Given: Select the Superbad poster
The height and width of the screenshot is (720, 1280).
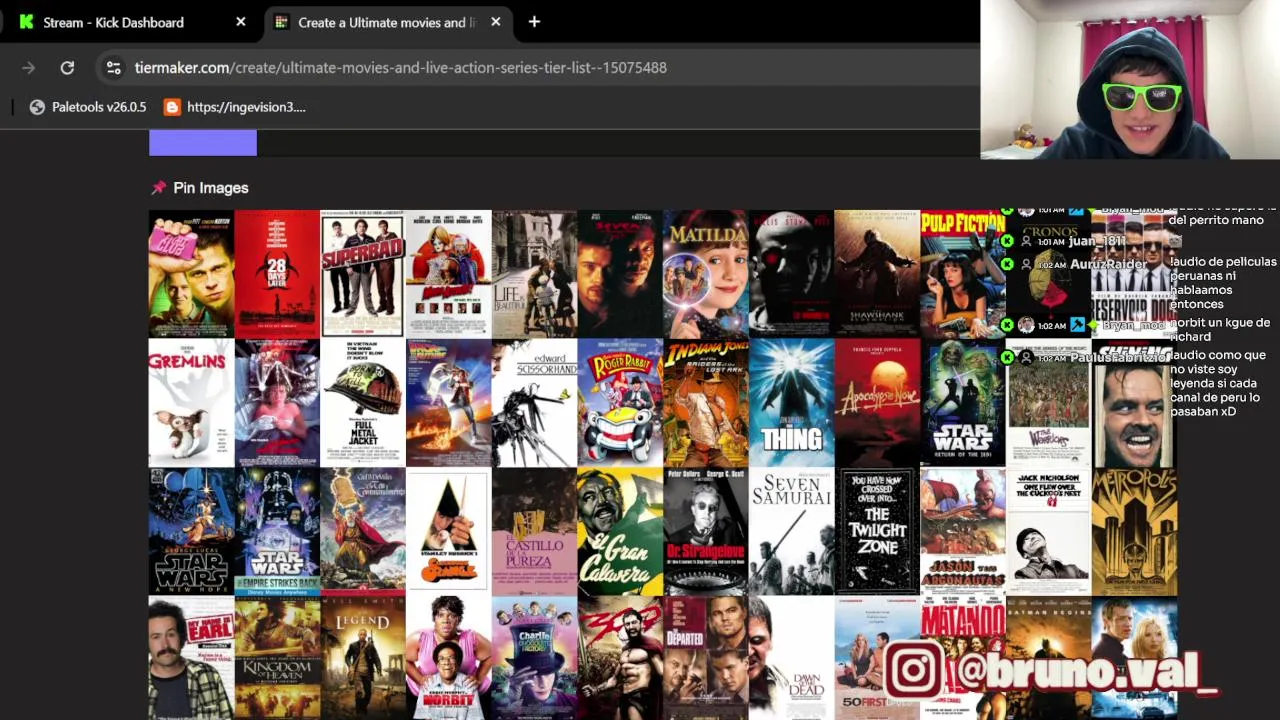Looking at the screenshot, I should [363, 274].
